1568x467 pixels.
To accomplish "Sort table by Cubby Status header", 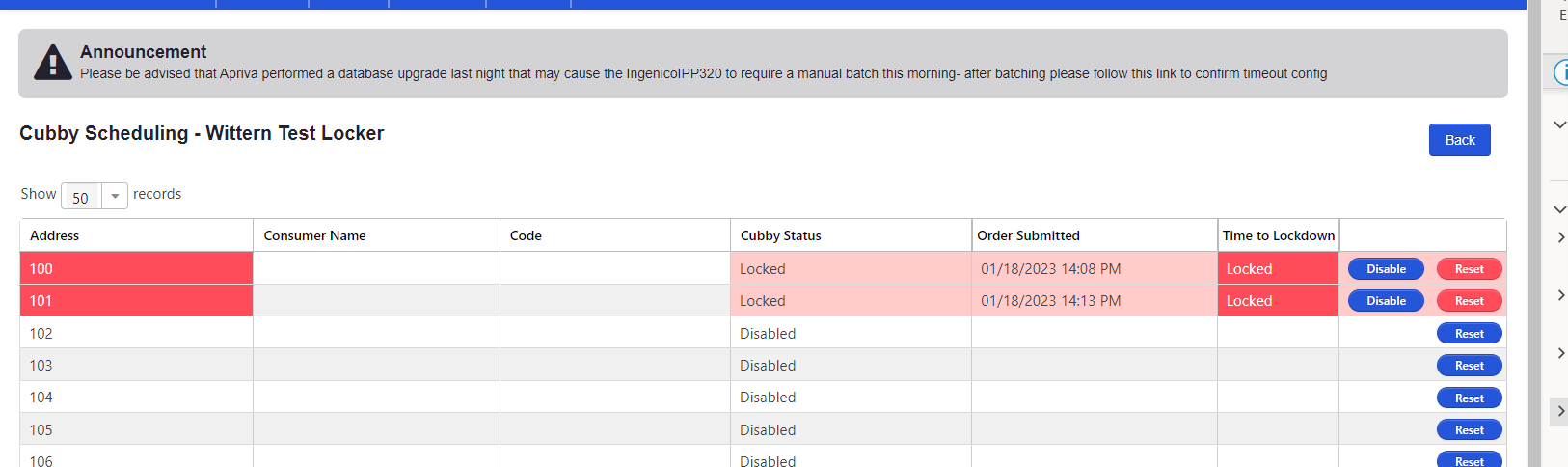I will [x=780, y=235].
